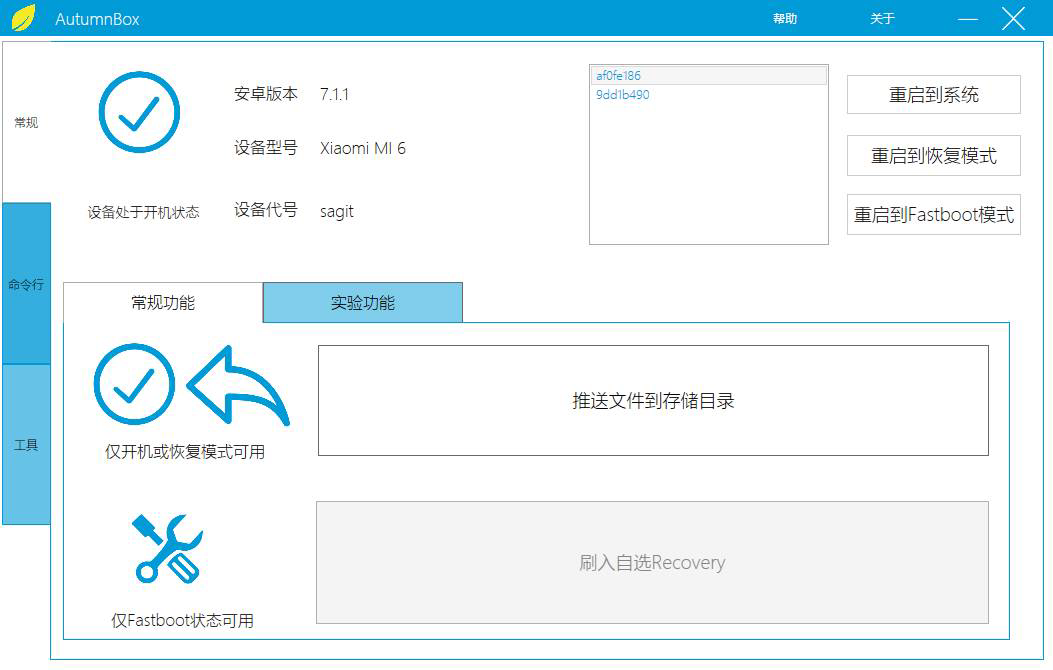Click the AutumnBox leaf logo
This screenshot has height=670, width=1053.
22,18
